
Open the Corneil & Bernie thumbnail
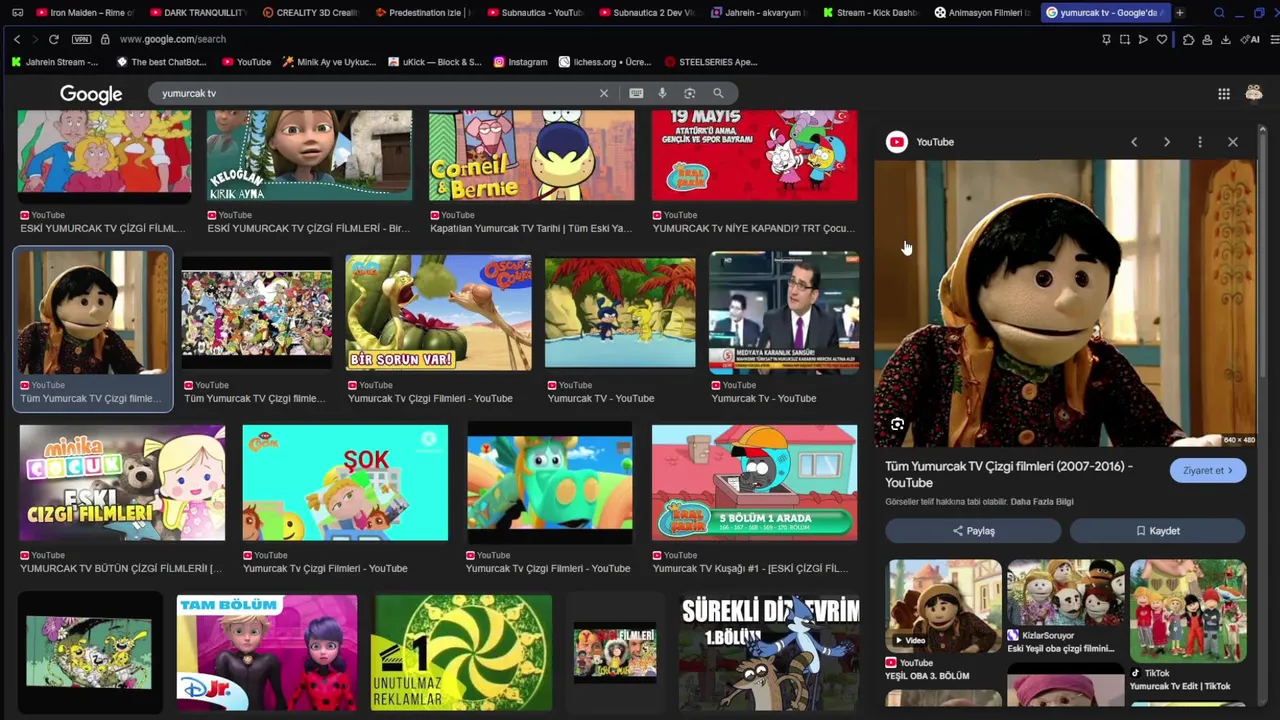(x=531, y=156)
